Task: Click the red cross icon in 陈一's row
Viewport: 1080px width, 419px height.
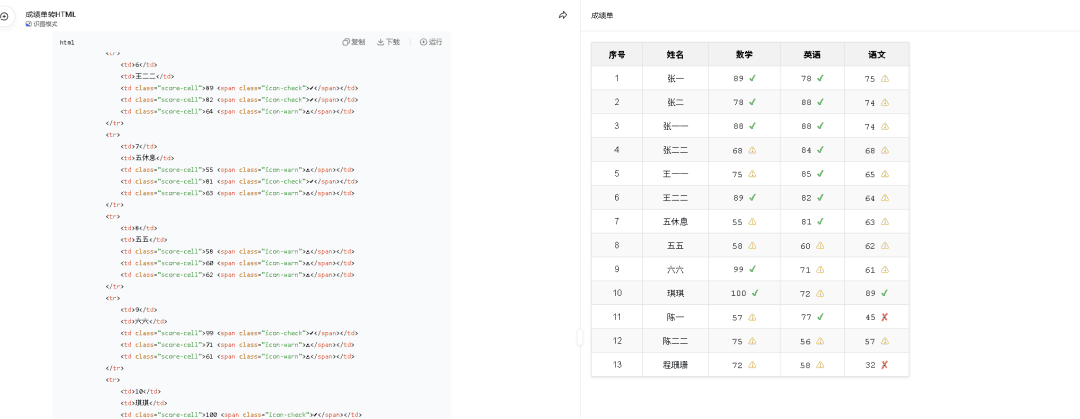Action: tap(884, 317)
